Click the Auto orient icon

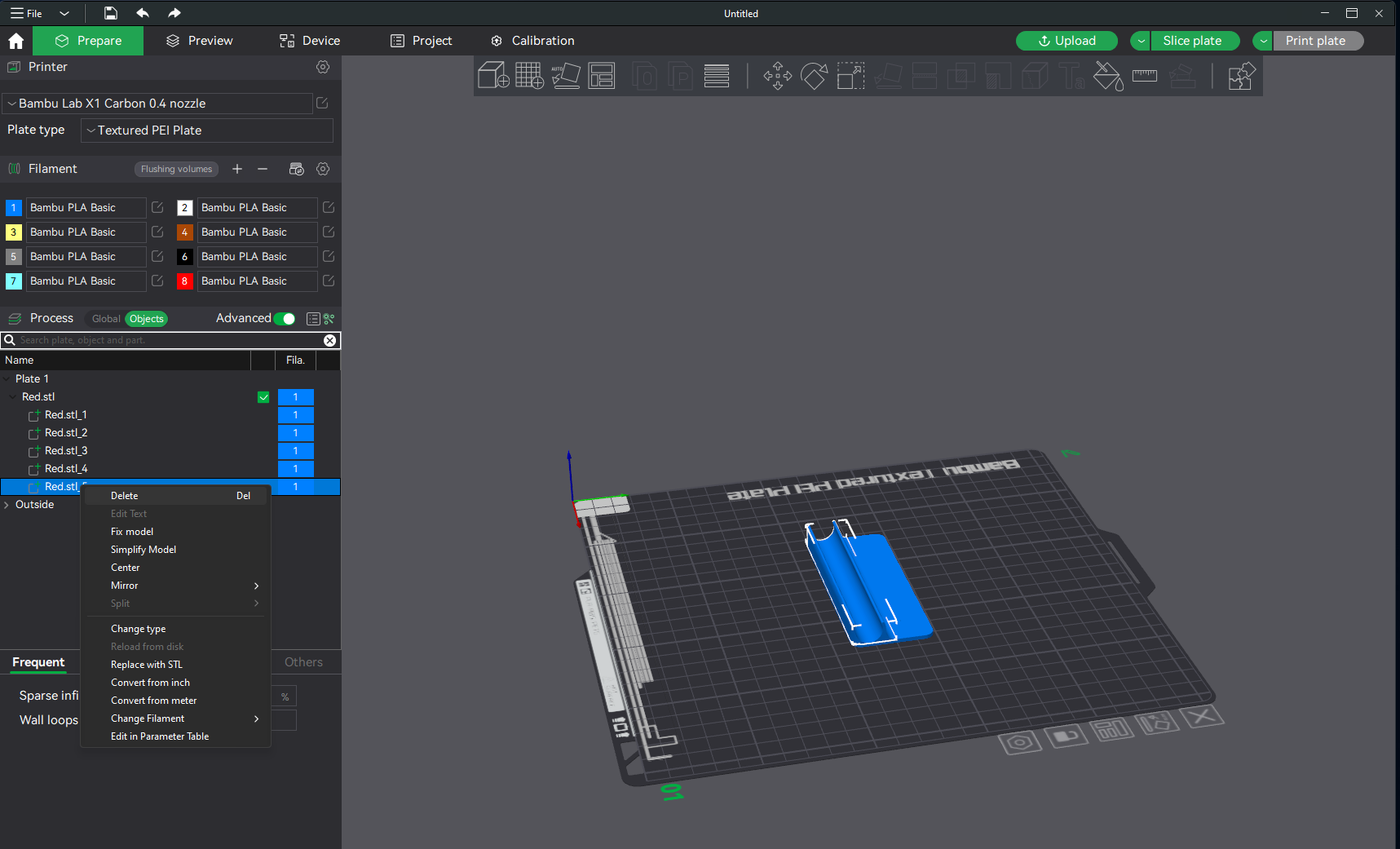(566, 76)
